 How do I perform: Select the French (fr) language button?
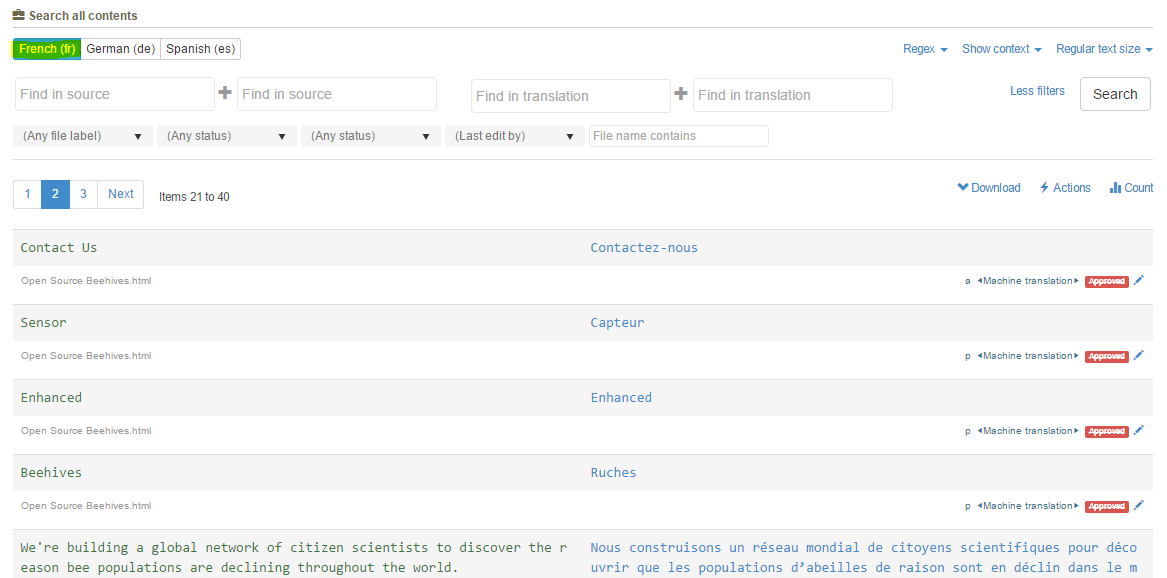47,49
